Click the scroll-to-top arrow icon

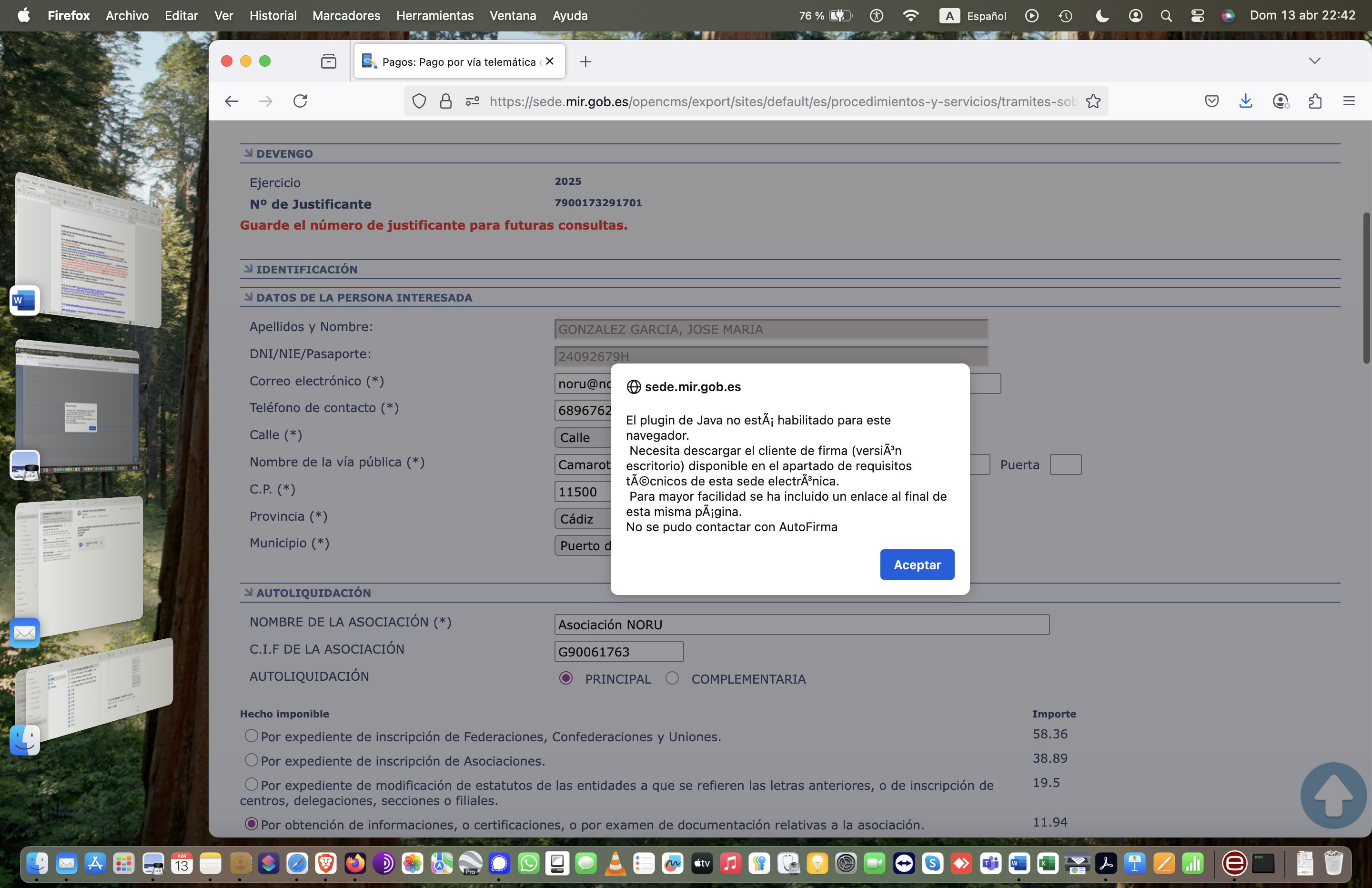click(1333, 795)
